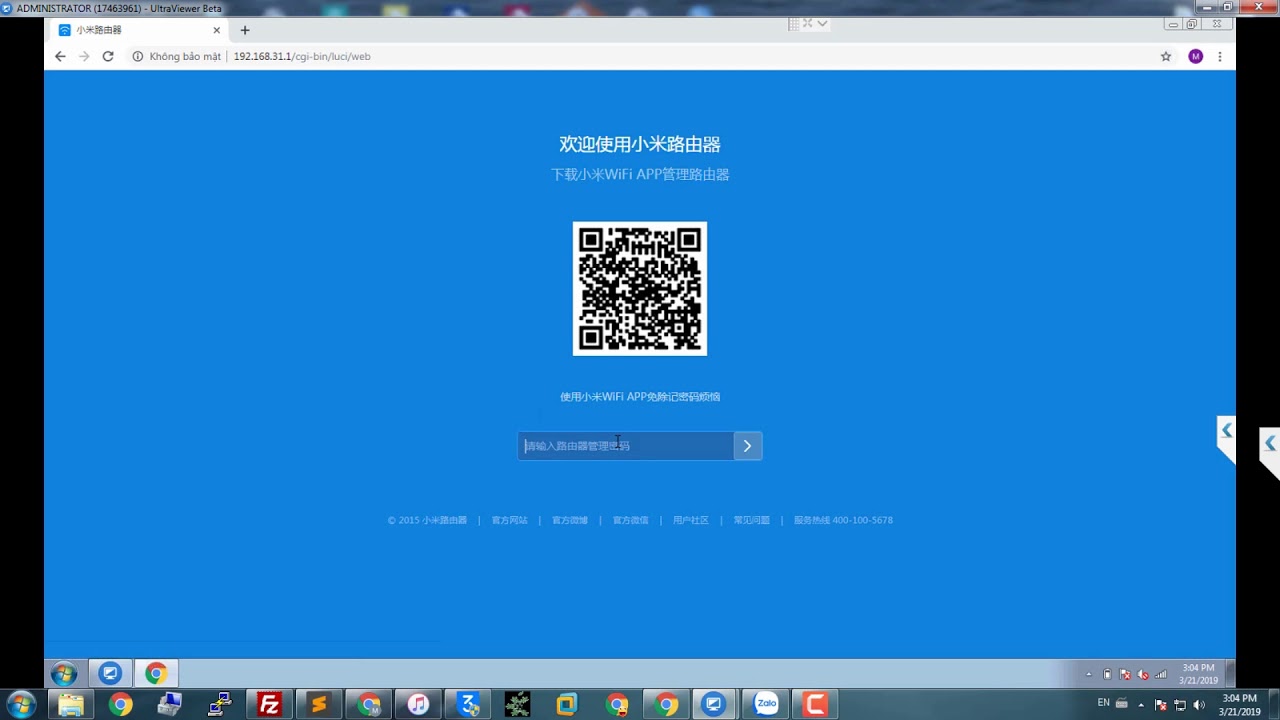Open the 官方微博 footer link
This screenshot has width=1280, height=720.
pos(570,520)
